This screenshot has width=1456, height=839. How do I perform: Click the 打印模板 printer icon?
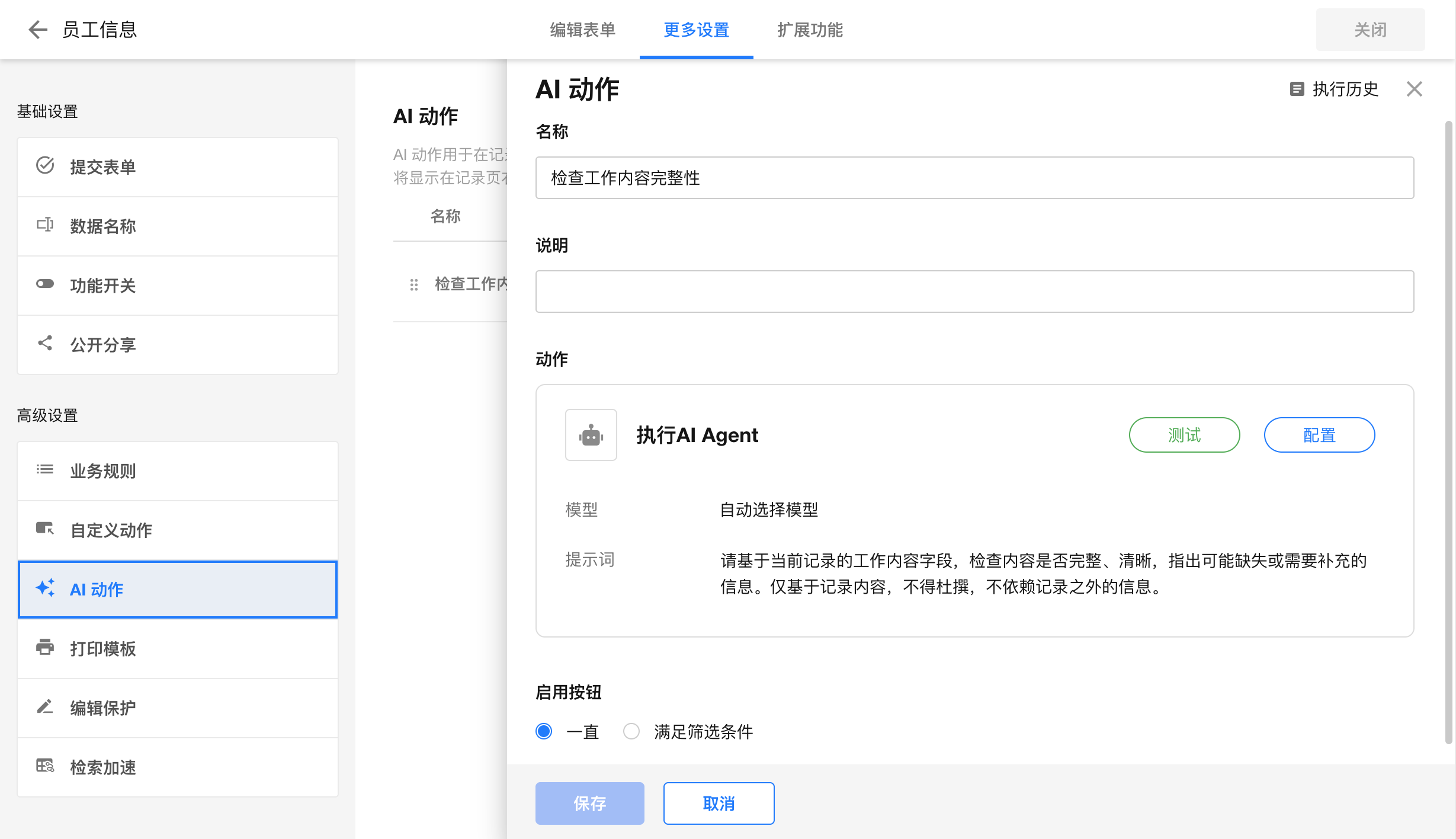point(45,647)
